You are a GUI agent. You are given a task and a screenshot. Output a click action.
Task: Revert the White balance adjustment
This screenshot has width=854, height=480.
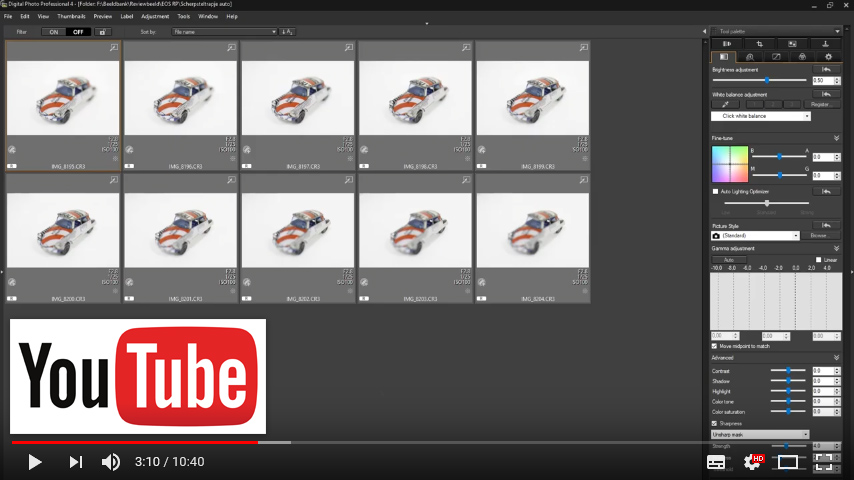pos(826,95)
